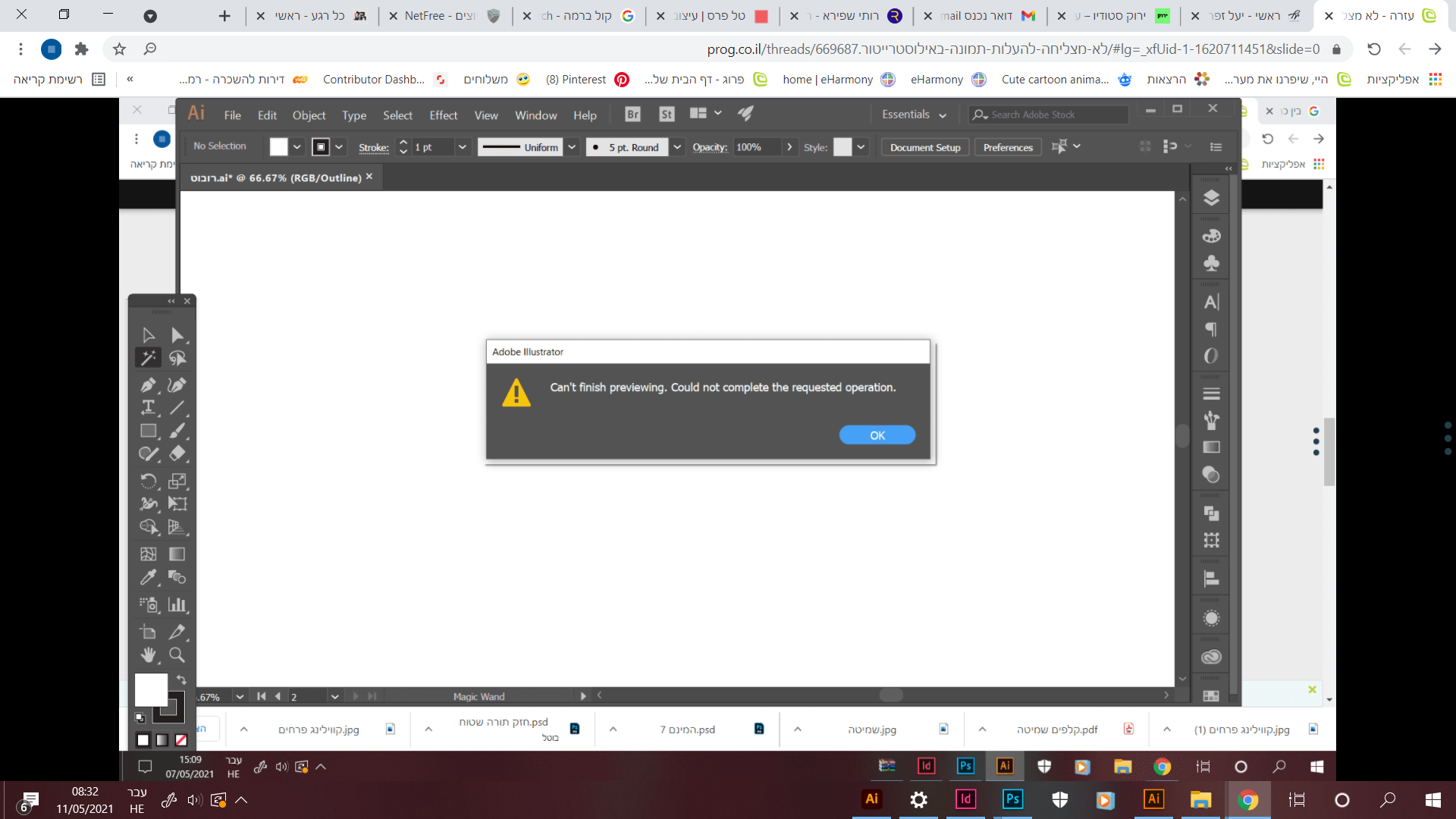Select the Pen tool
Screen dimensions: 1456x819
(x=149, y=385)
